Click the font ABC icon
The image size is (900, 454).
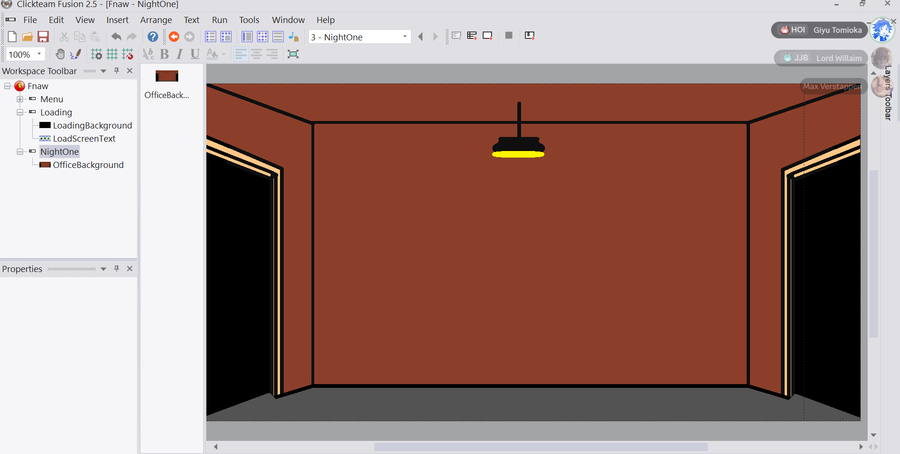[x=148, y=54]
